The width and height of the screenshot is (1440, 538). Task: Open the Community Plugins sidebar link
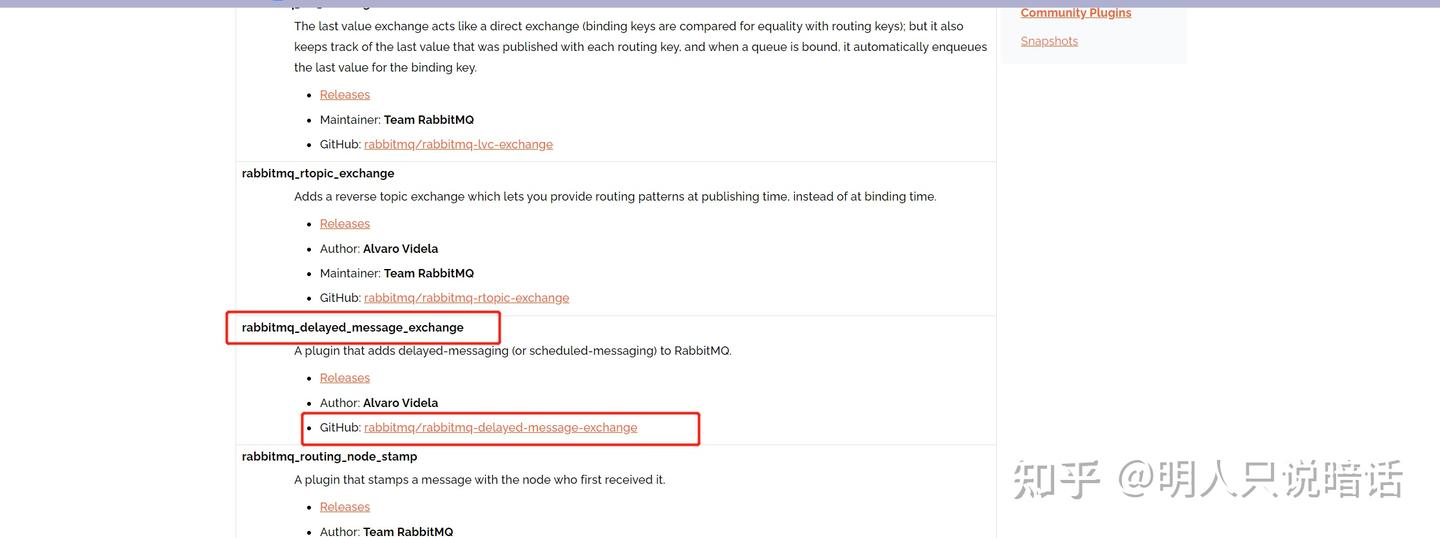pyautogui.click(x=1075, y=13)
